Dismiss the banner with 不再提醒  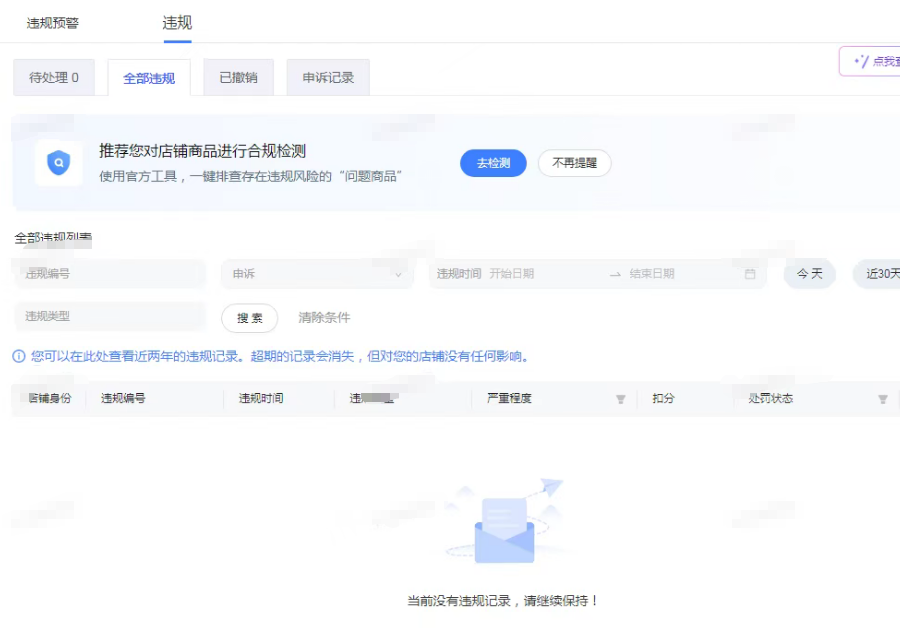pyautogui.click(x=574, y=164)
